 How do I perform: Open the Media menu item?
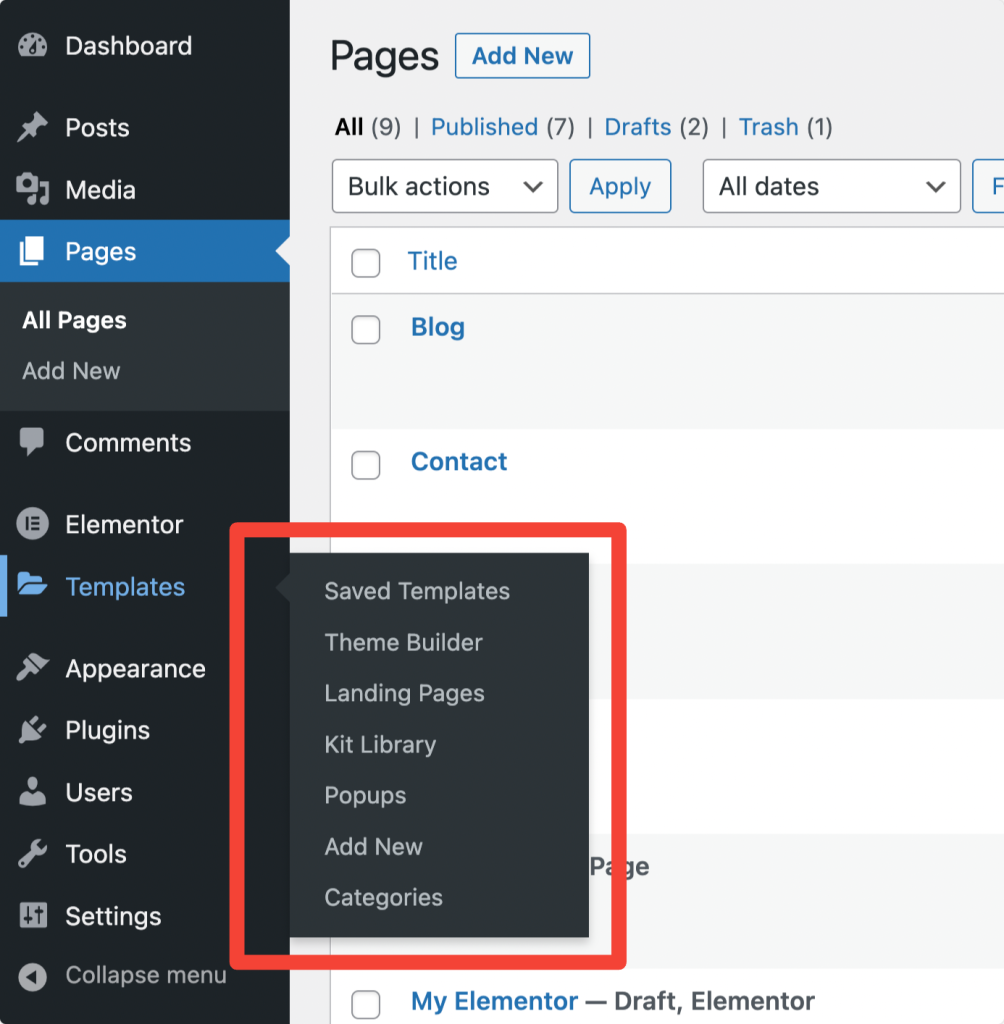pos(101,190)
